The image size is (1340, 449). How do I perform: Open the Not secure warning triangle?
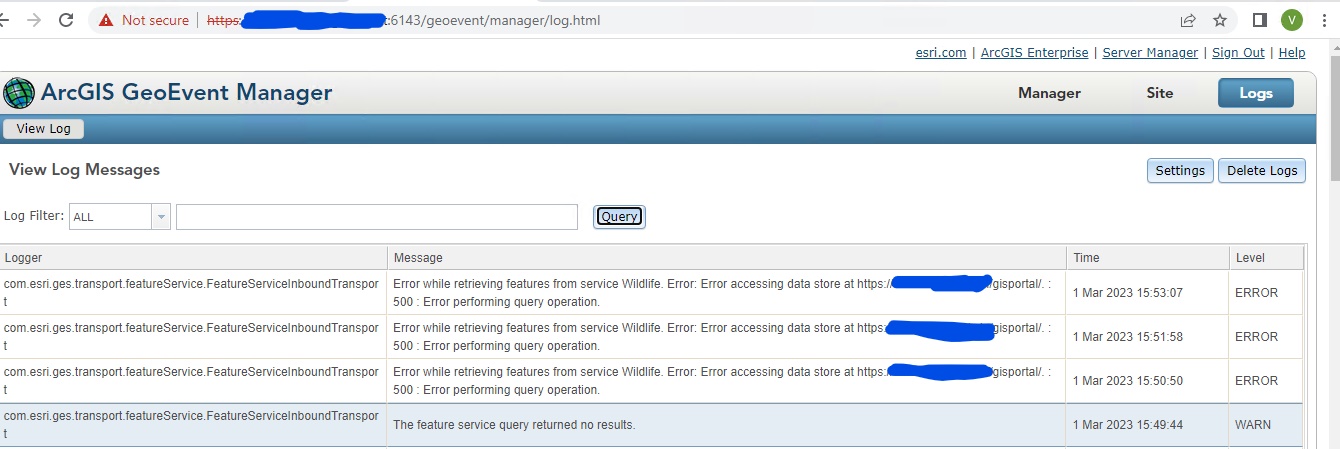tap(106, 20)
